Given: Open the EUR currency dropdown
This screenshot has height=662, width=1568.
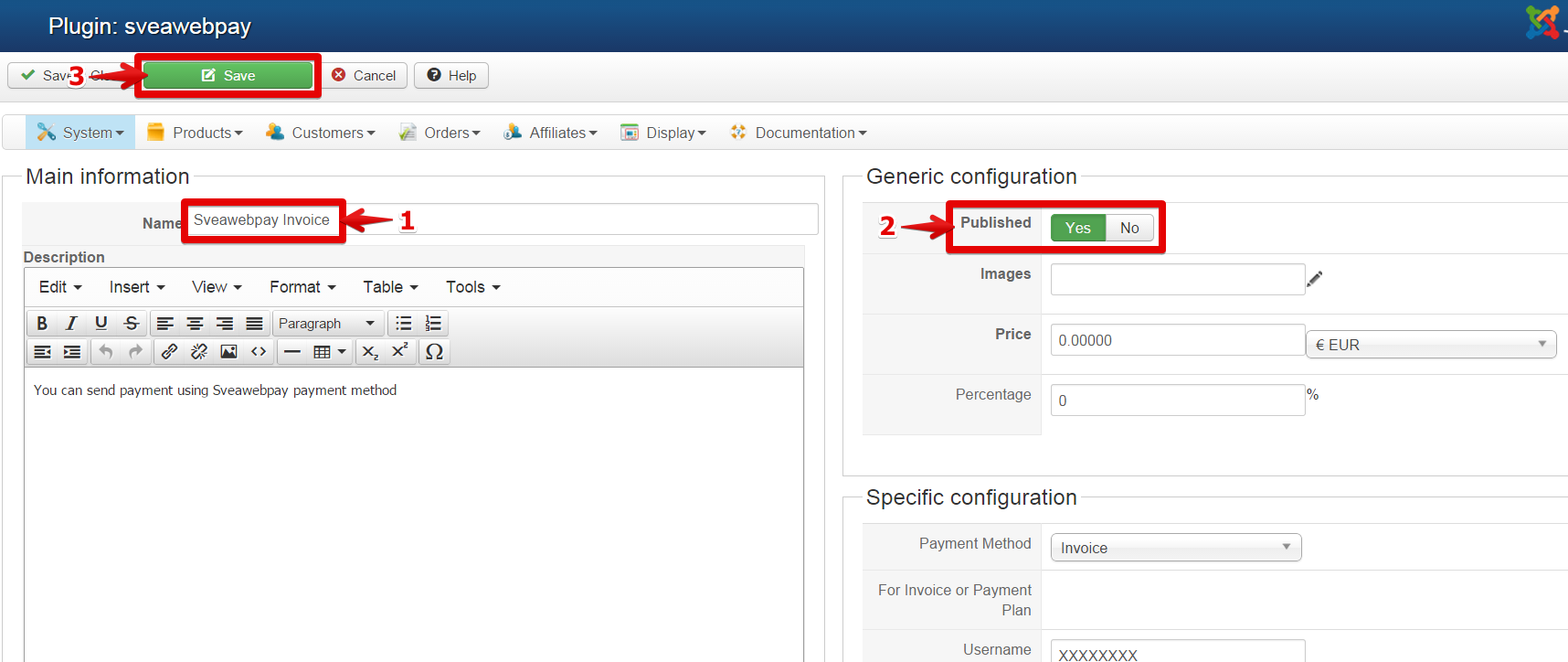Looking at the screenshot, I should [1431, 345].
